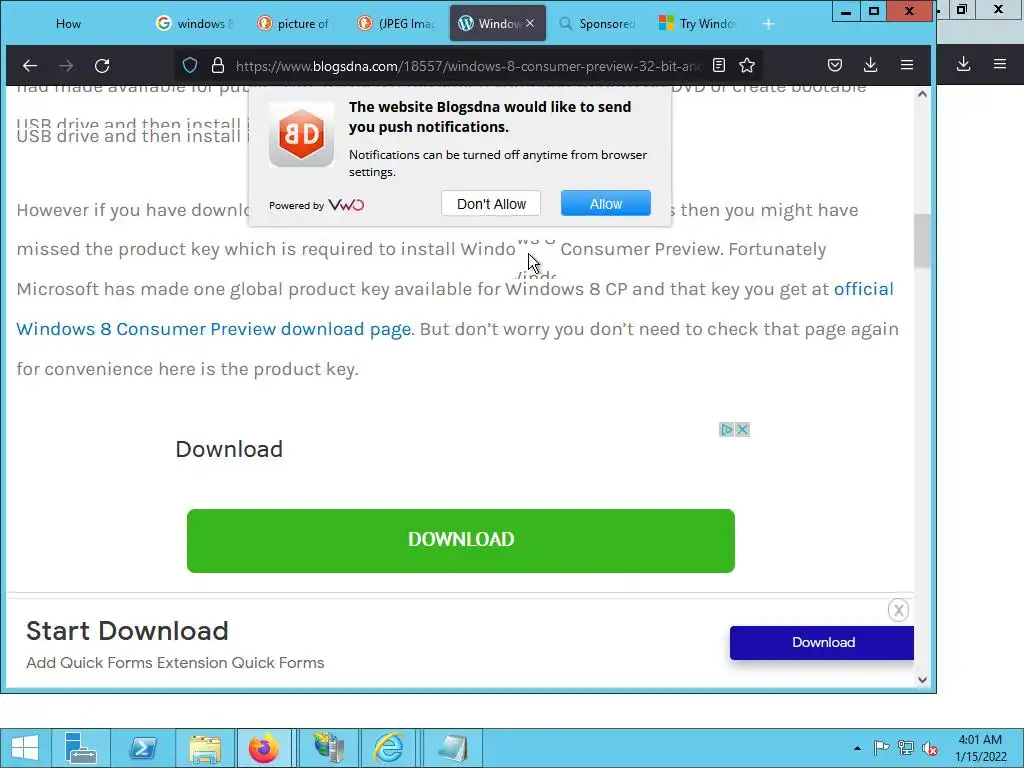Click the site security padlock icon
This screenshot has width=1024, height=768.
tap(218, 65)
